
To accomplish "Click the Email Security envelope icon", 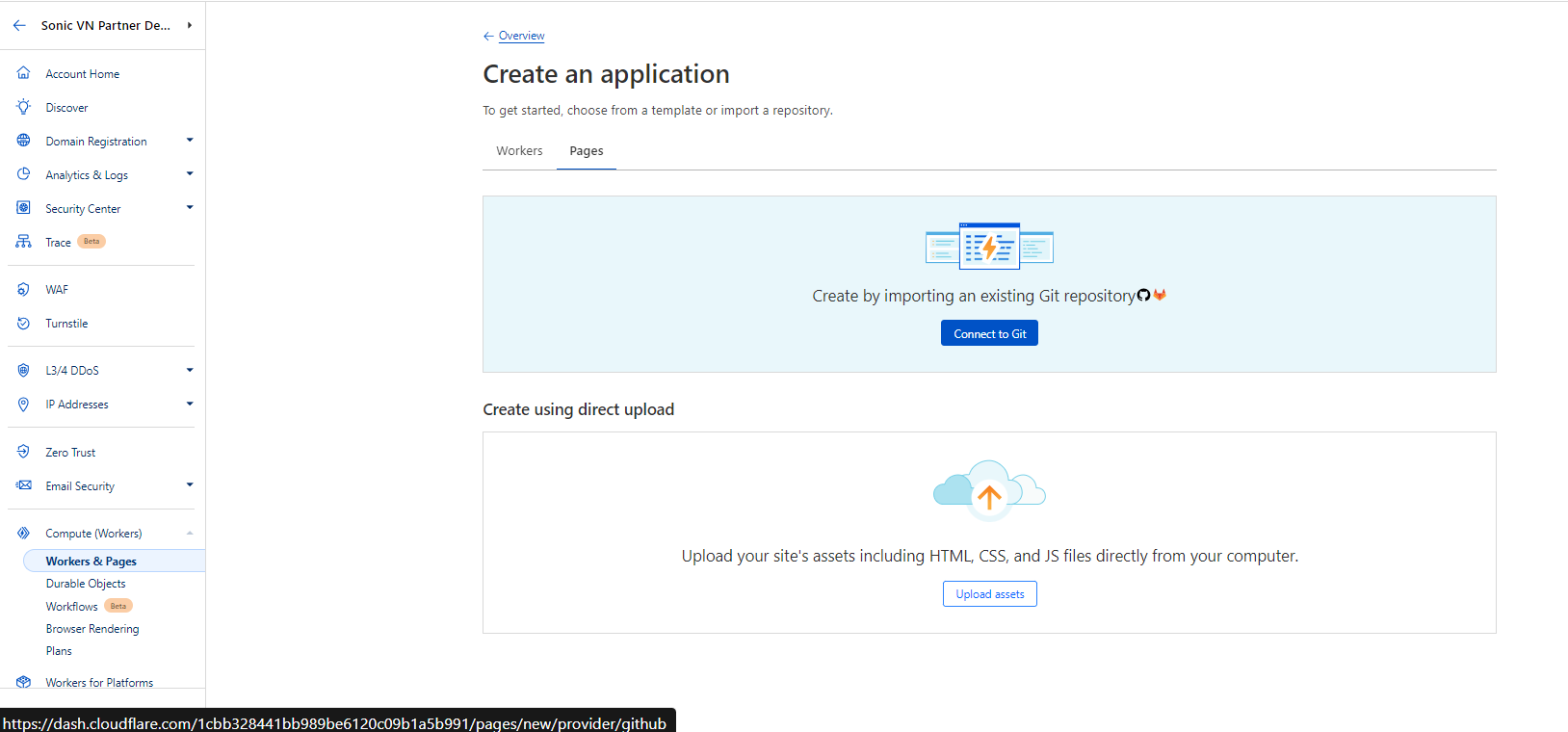I will [x=23, y=485].
